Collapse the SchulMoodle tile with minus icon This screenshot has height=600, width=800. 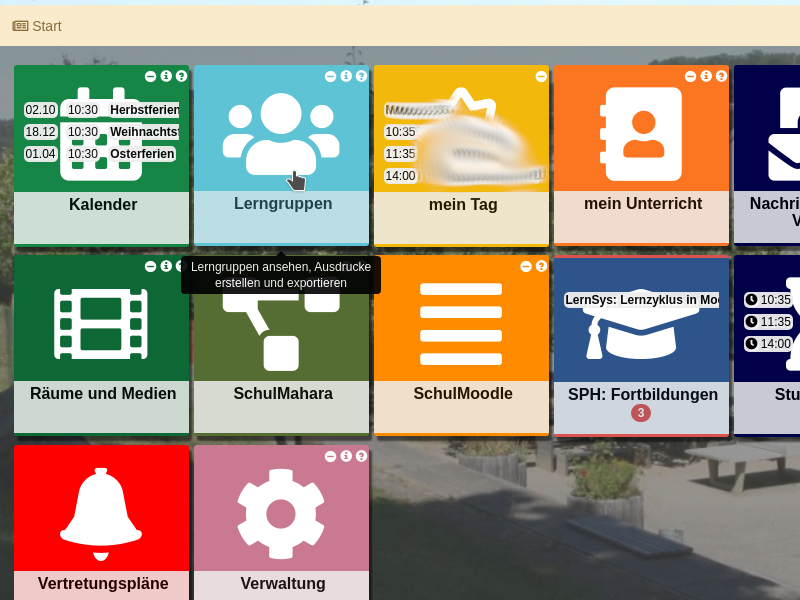pos(526,266)
